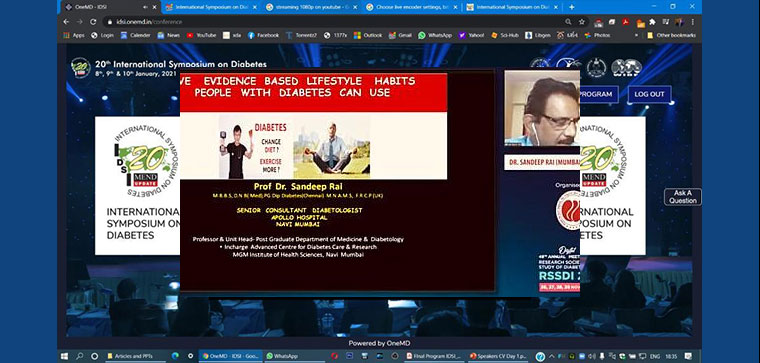Go back to the previous page
The height and width of the screenshot is (363, 760).
pos(66,22)
